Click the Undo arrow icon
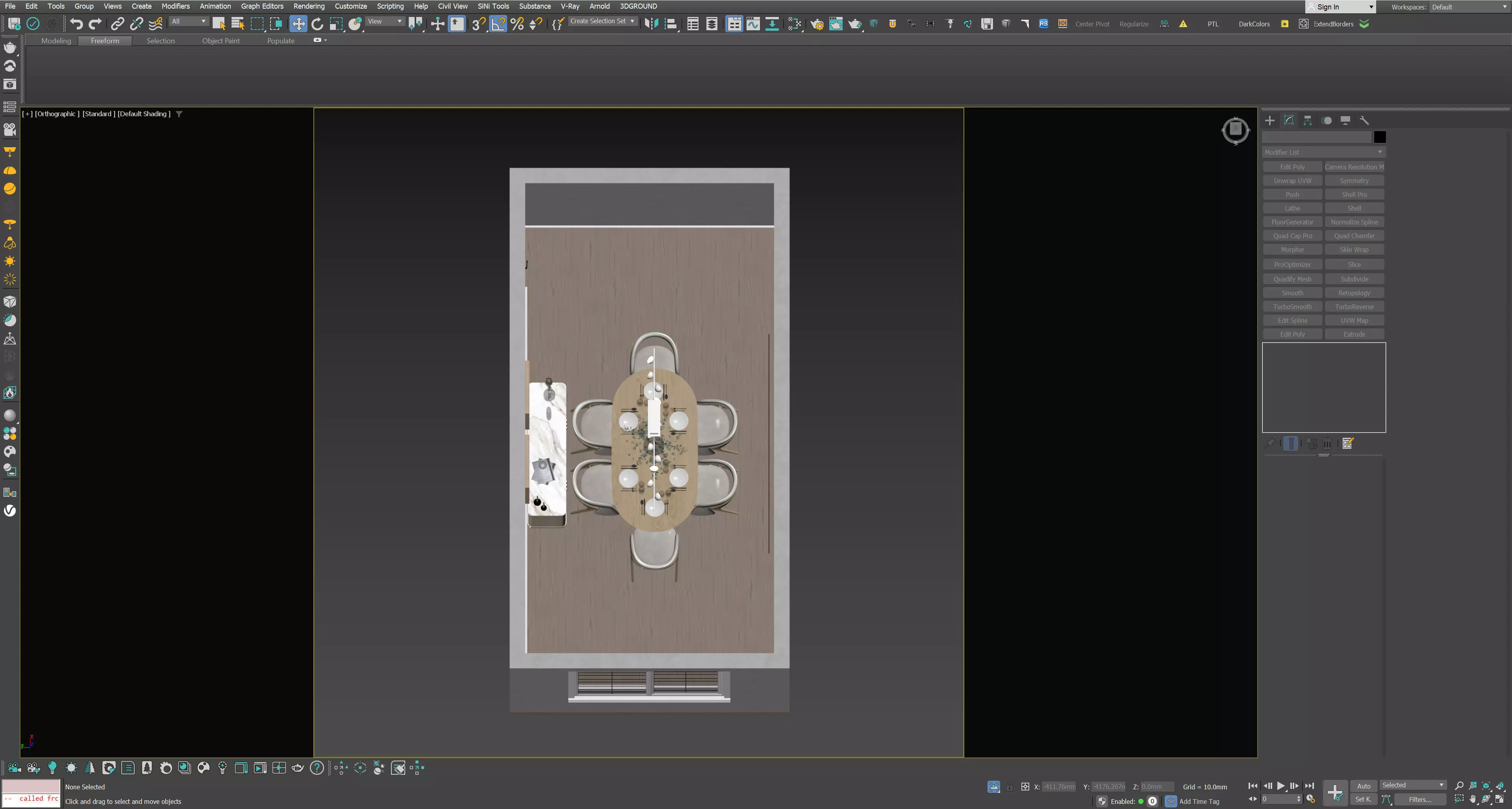The image size is (1512, 809). coord(76,24)
